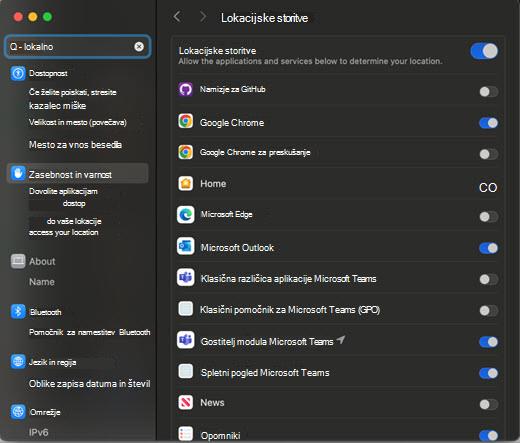This screenshot has height=443, width=520.
Task: Toggle the Opomniki location switch
Action: (x=489, y=435)
